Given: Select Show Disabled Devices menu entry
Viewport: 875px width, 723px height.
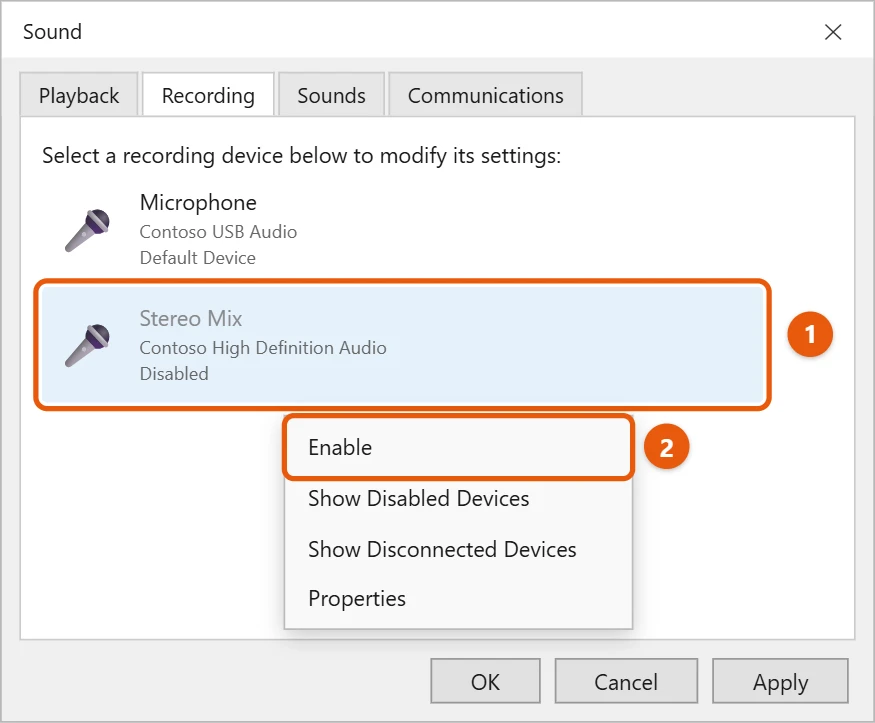Looking at the screenshot, I should pos(458,498).
